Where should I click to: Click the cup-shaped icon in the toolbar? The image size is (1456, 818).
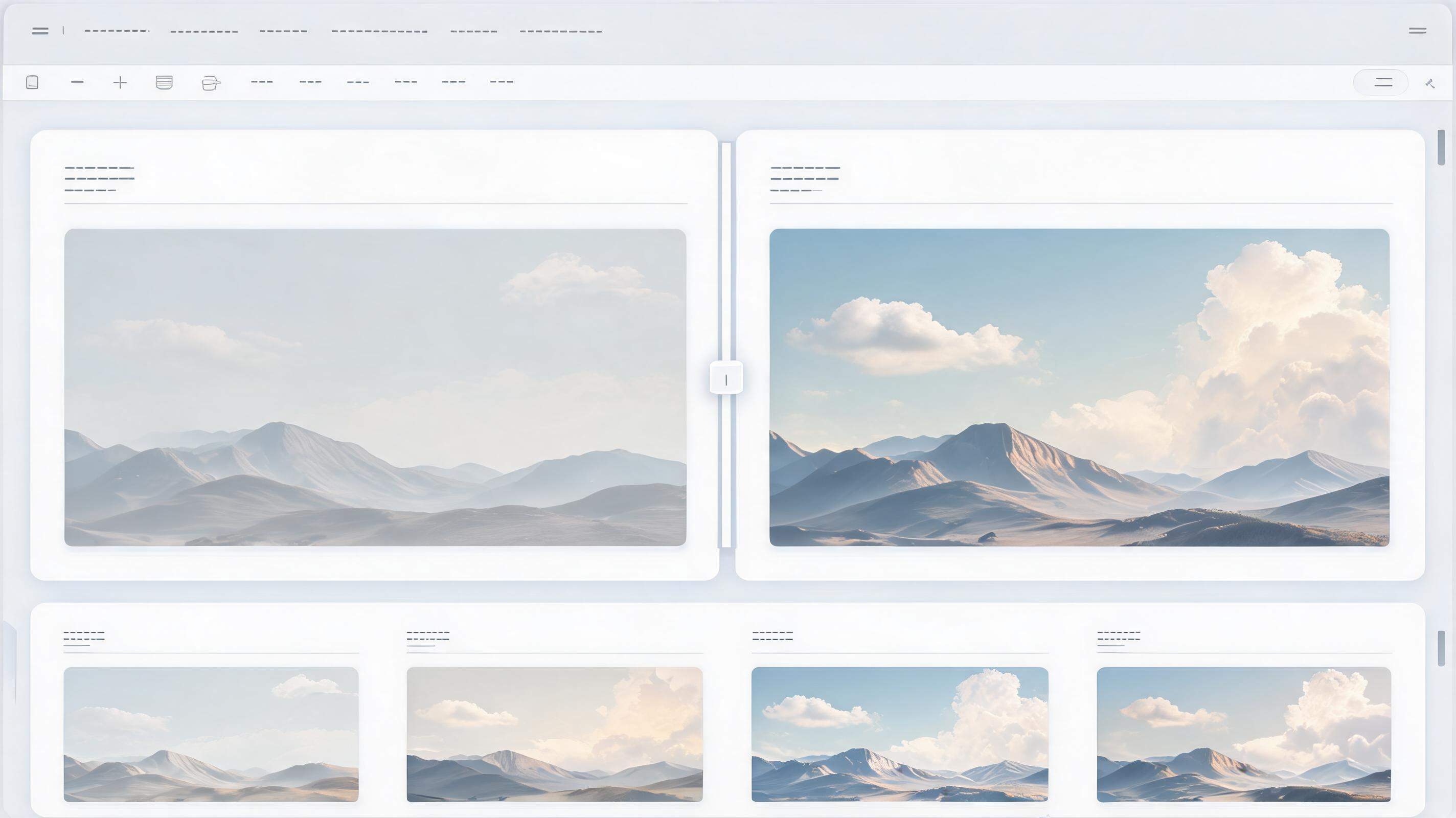[x=210, y=83]
